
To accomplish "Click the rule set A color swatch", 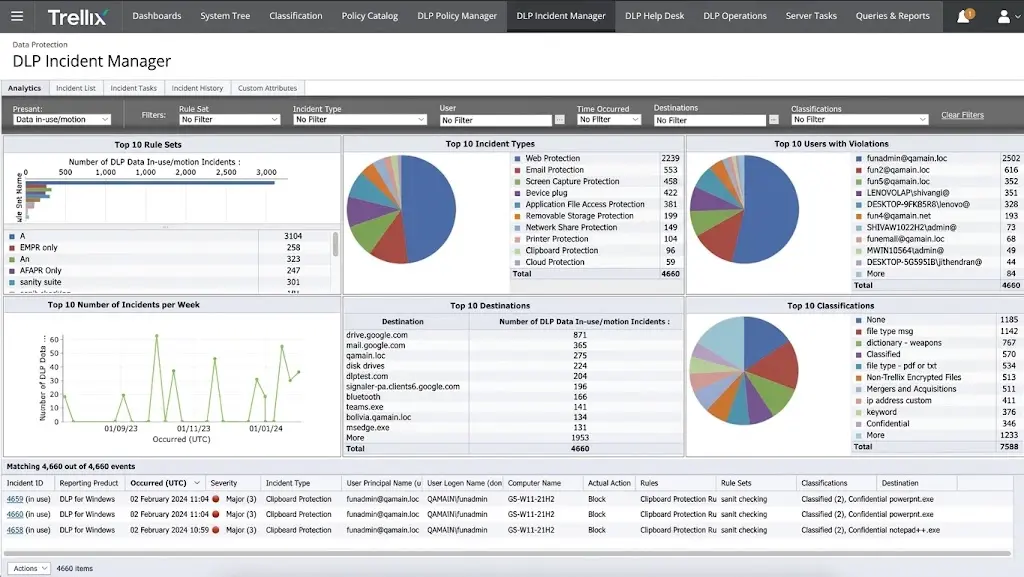I will 12,236.
